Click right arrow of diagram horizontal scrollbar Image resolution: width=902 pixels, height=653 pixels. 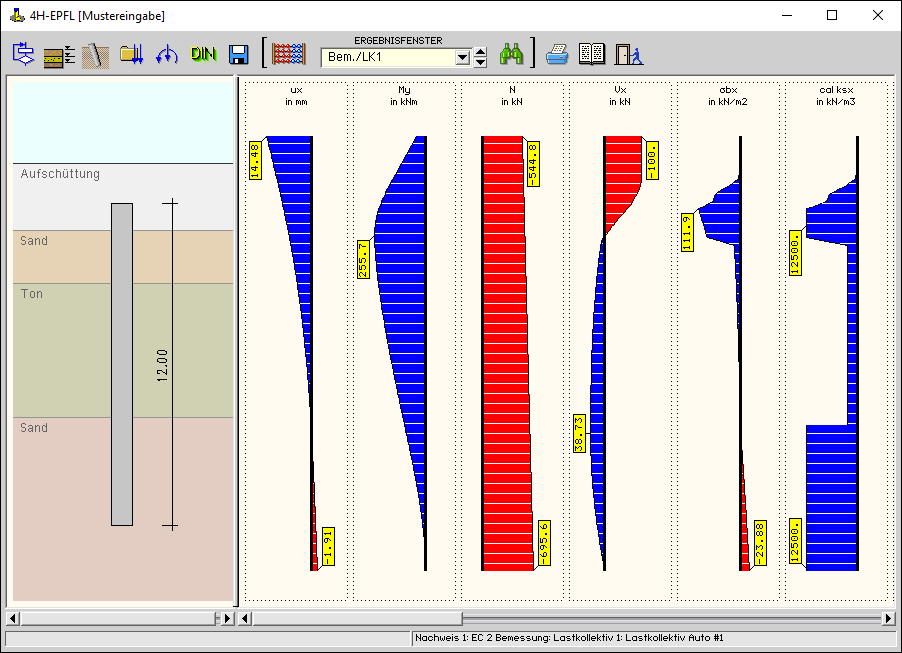[888, 619]
